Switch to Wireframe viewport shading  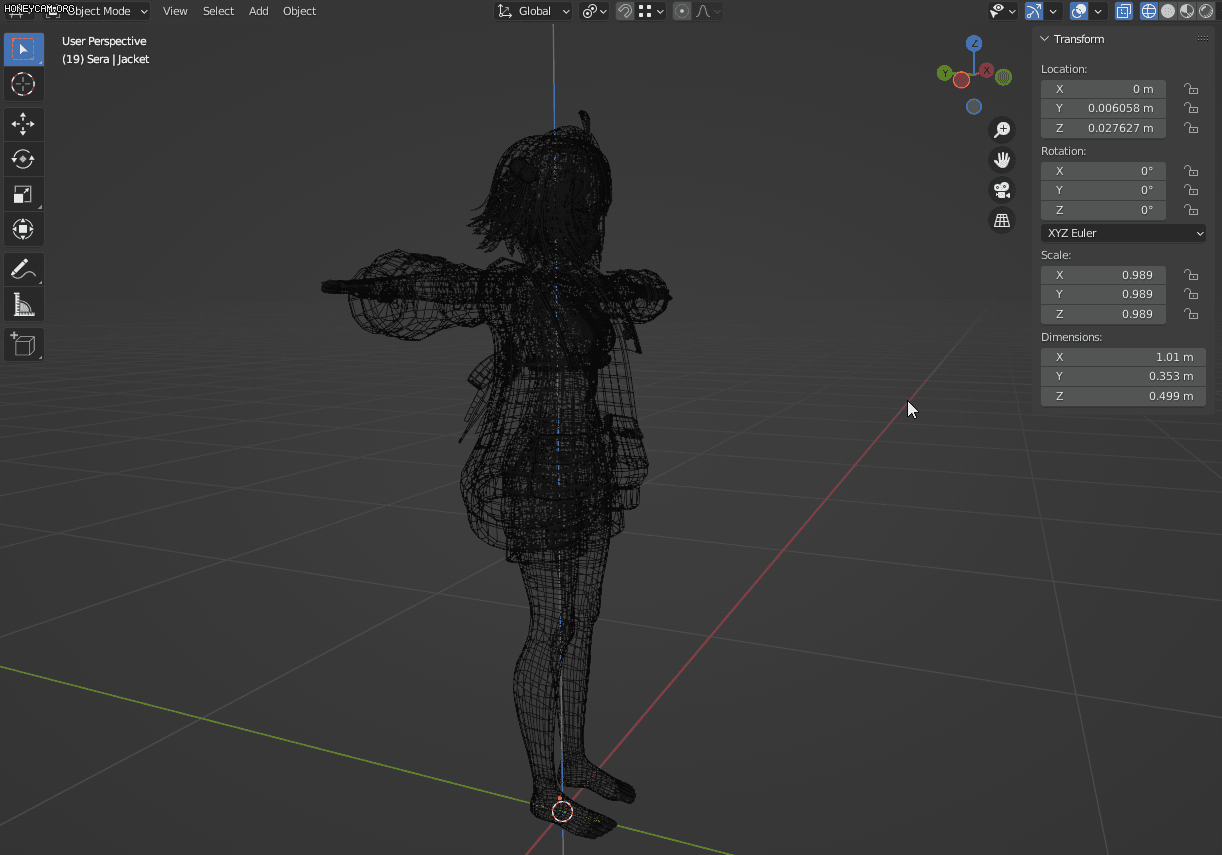pos(1149,11)
